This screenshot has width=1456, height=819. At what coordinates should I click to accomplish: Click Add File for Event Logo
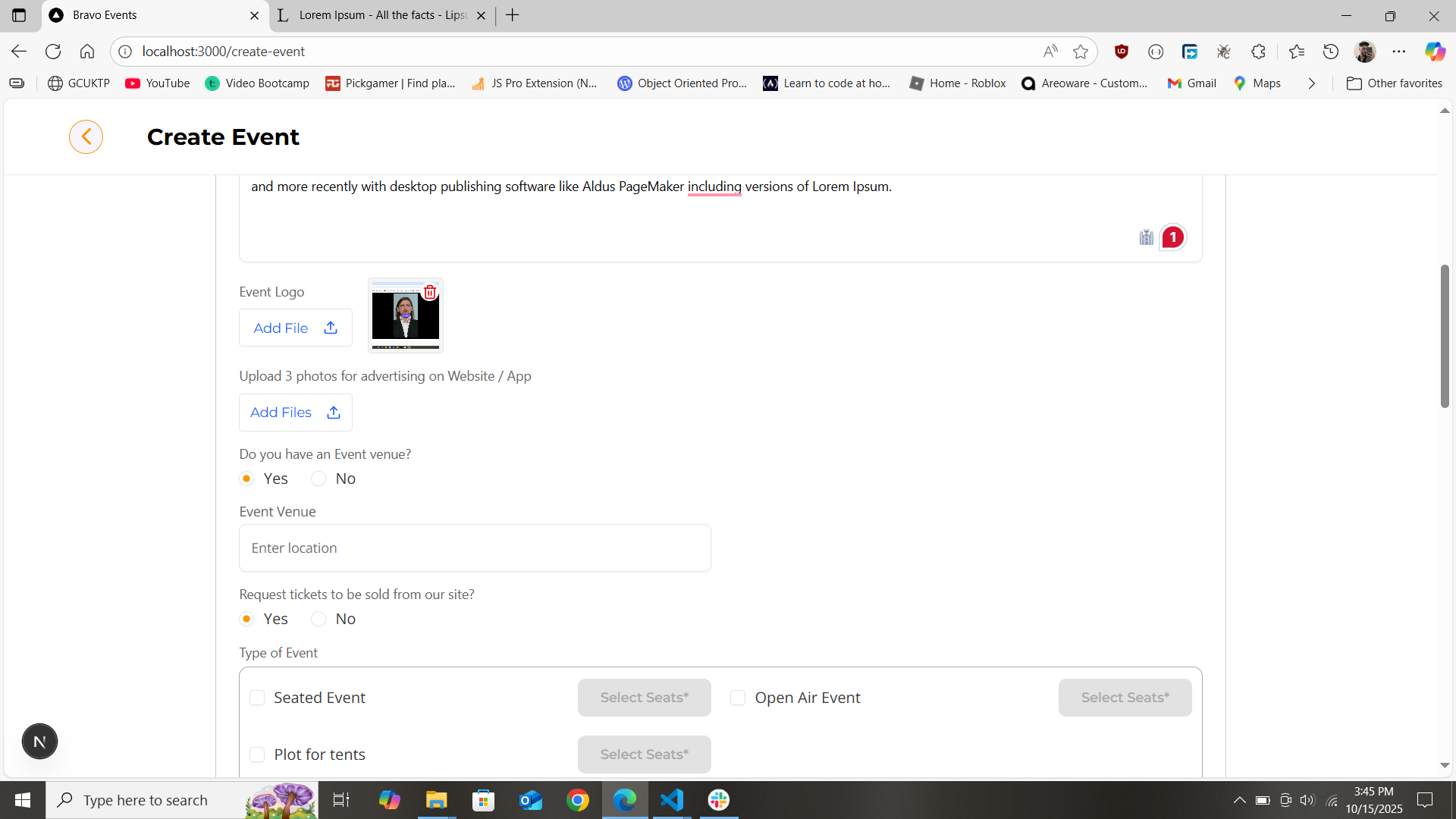[295, 328]
